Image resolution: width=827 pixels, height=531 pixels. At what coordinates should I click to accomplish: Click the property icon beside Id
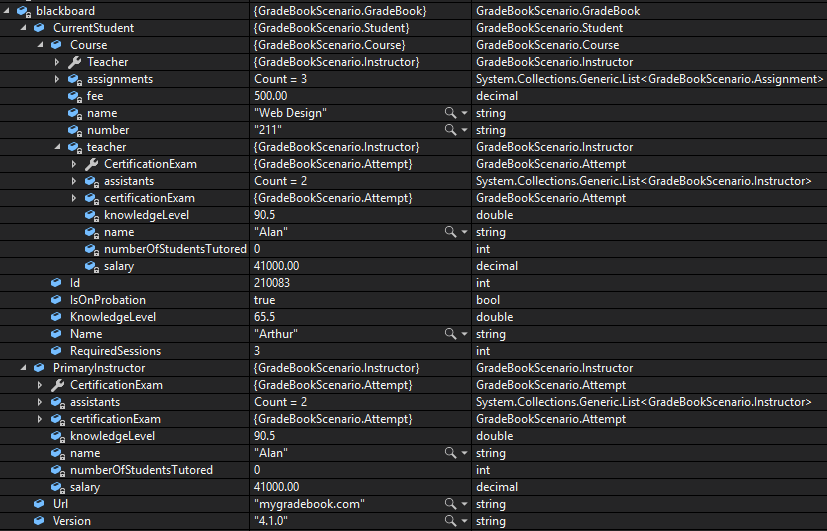pos(56,283)
